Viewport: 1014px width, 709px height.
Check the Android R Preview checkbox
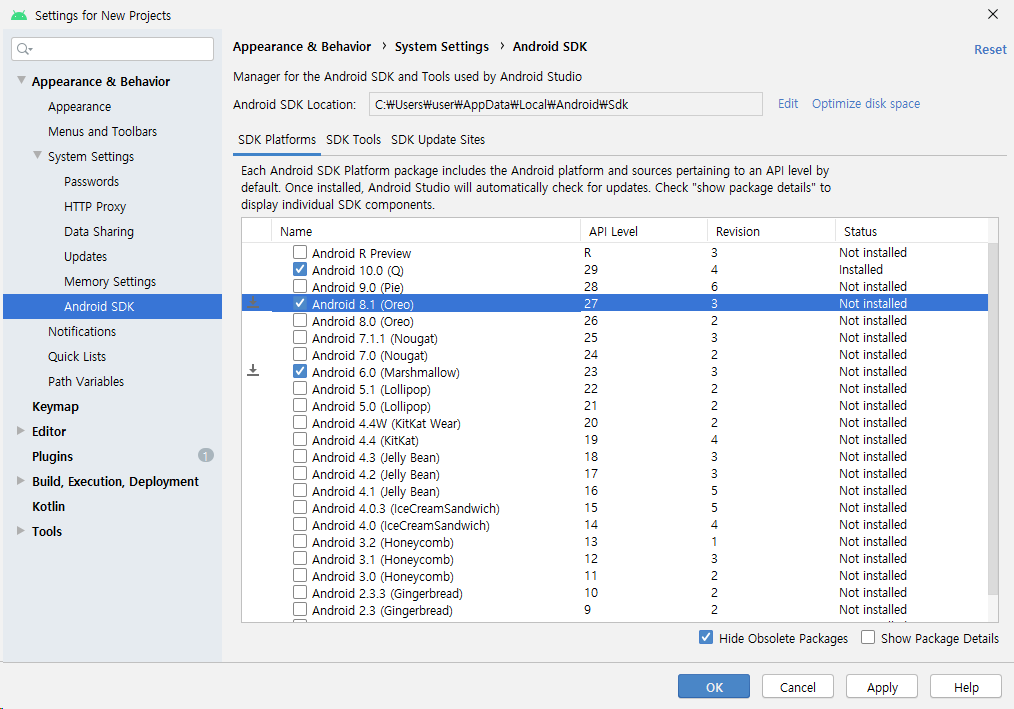coord(300,253)
